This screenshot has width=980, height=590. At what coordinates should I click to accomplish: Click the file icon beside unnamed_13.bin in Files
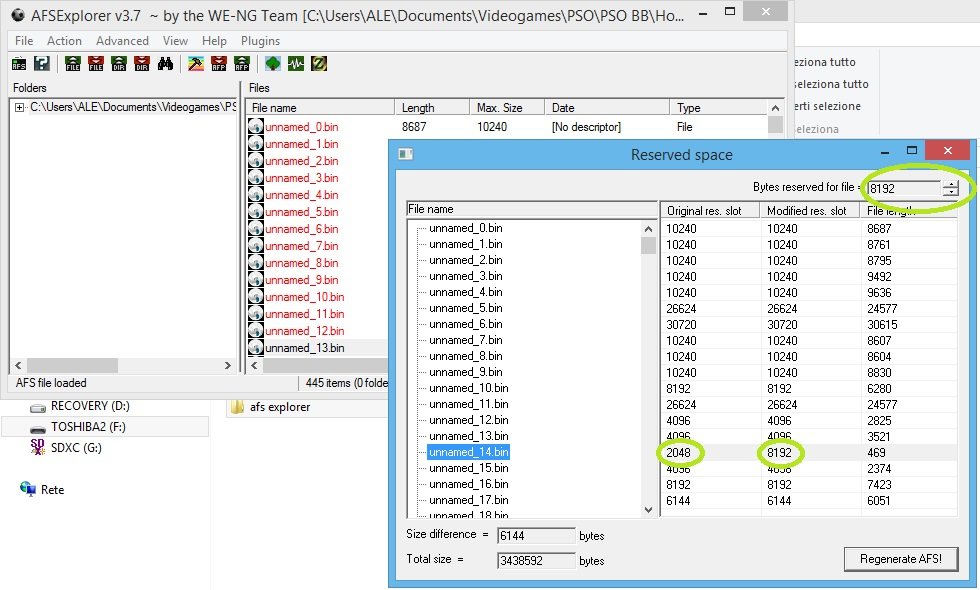[256, 348]
